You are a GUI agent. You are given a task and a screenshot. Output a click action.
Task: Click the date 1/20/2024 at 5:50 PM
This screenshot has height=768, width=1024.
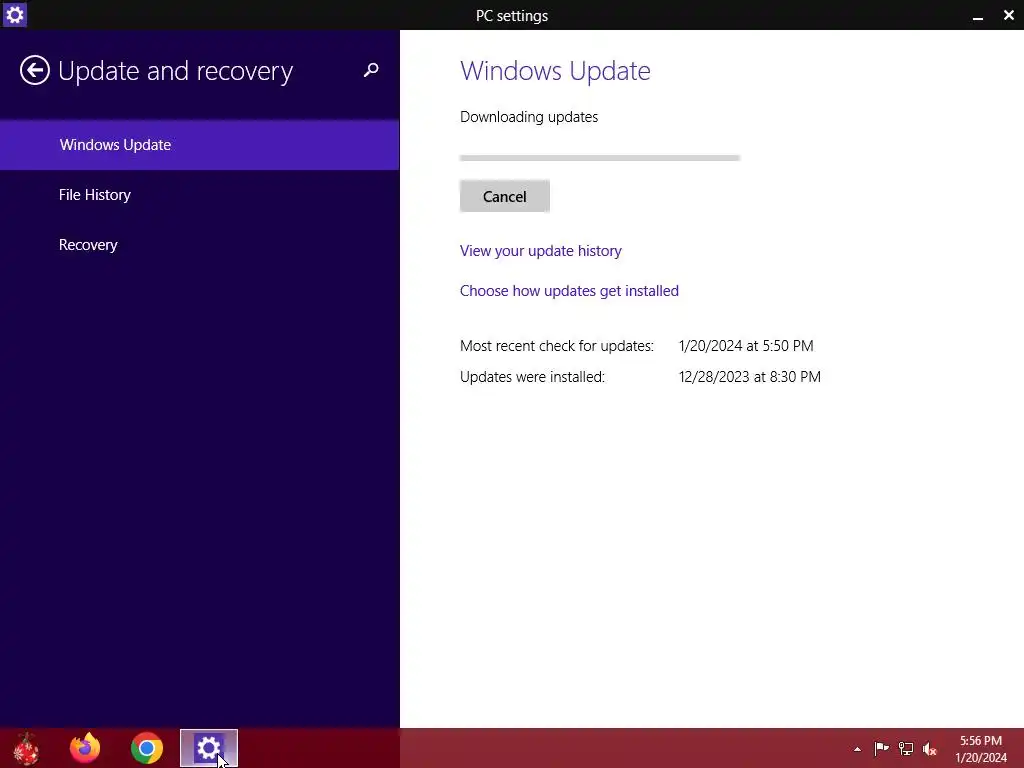pos(746,345)
